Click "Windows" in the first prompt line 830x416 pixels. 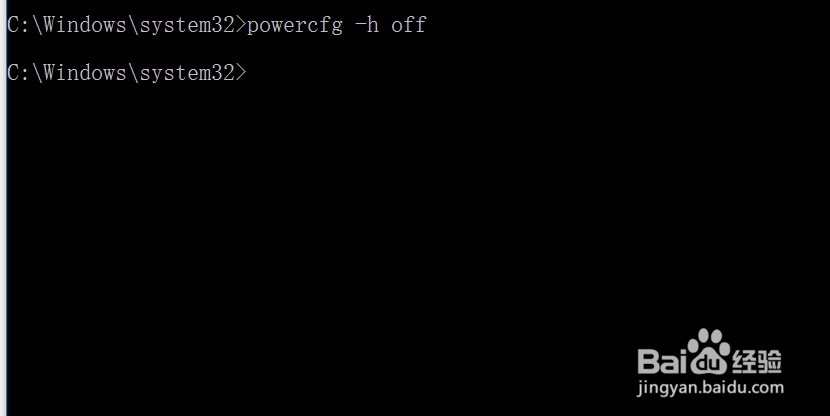click(x=84, y=25)
